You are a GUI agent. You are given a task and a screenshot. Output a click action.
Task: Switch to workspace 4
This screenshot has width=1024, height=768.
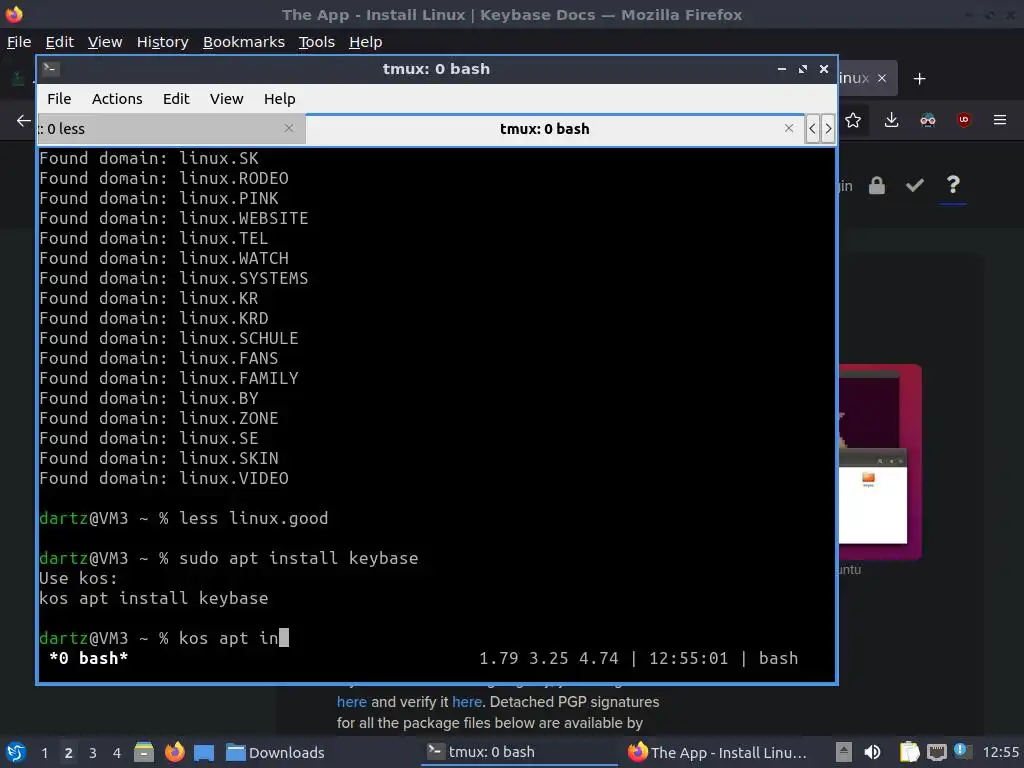pyautogui.click(x=116, y=752)
